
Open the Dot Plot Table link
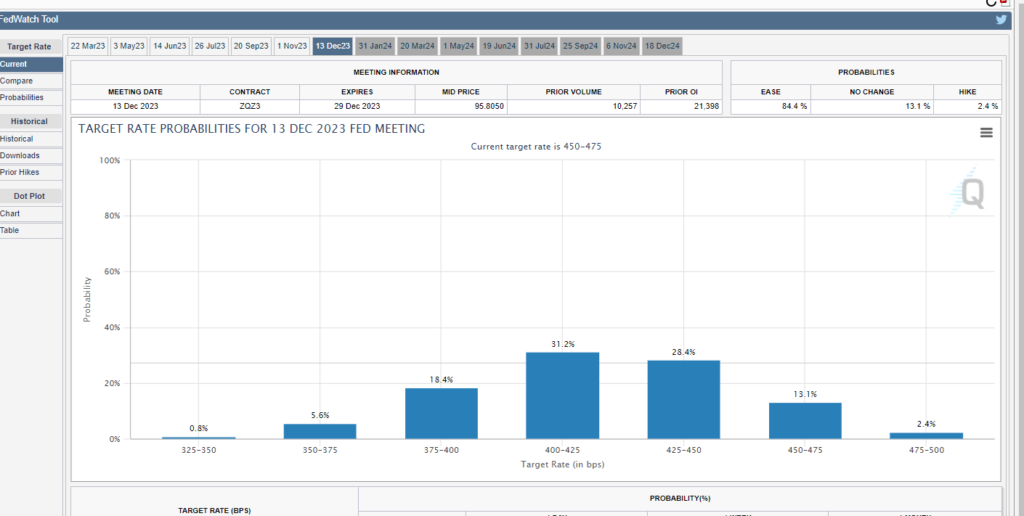tap(10, 231)
